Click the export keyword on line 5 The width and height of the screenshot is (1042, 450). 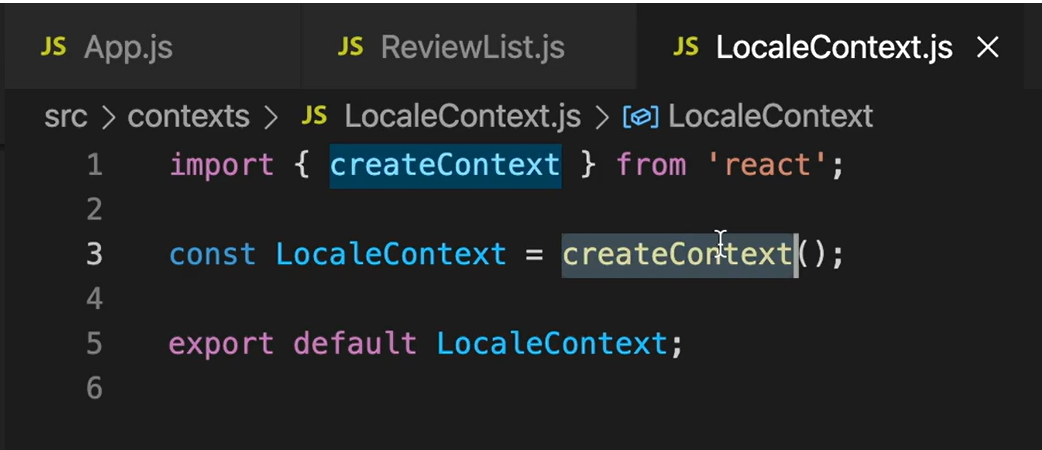click(221, 344)
